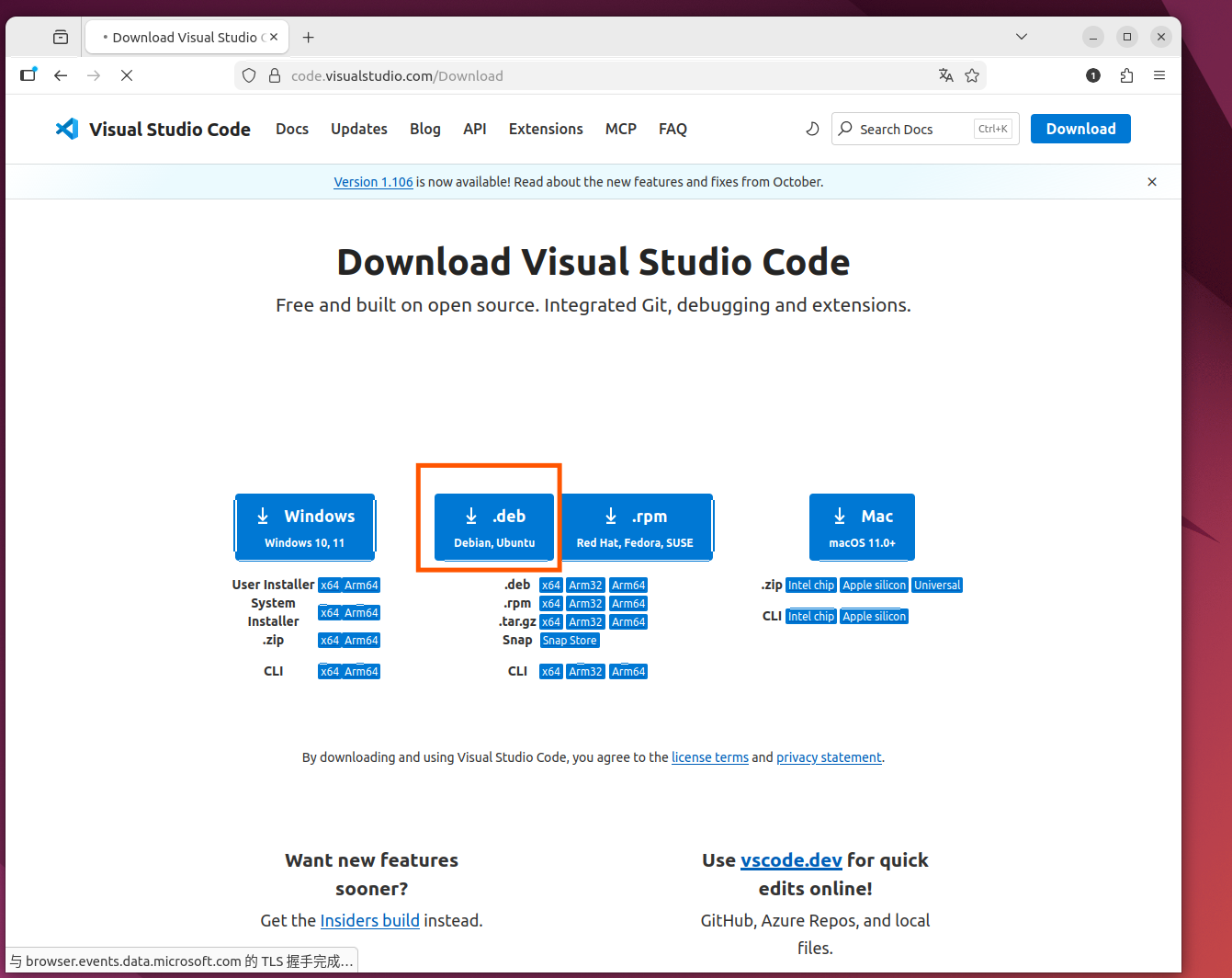This screenshot has width=1232, height=978.
Task: Select Linux .rpm Arm64 link
Action: click(628, 604)
